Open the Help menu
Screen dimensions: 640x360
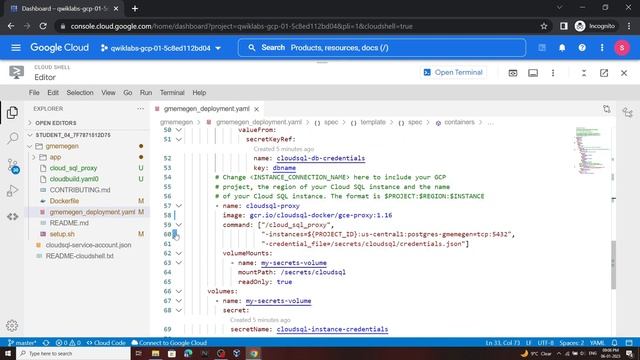pyautogui.click(x=199, y=93)
